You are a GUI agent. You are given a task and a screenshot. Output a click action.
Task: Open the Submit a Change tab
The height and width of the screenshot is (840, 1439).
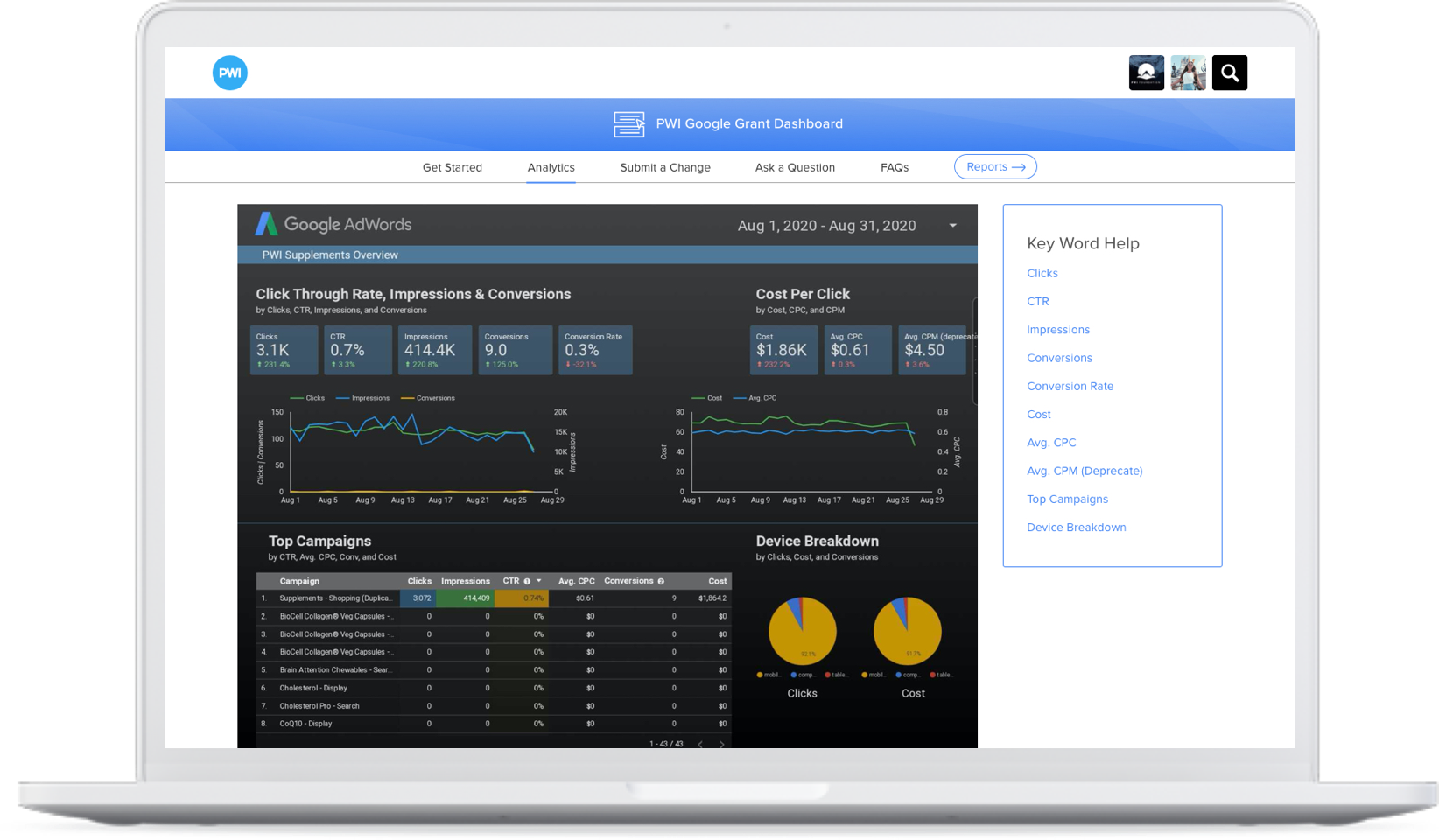[665, 167]
